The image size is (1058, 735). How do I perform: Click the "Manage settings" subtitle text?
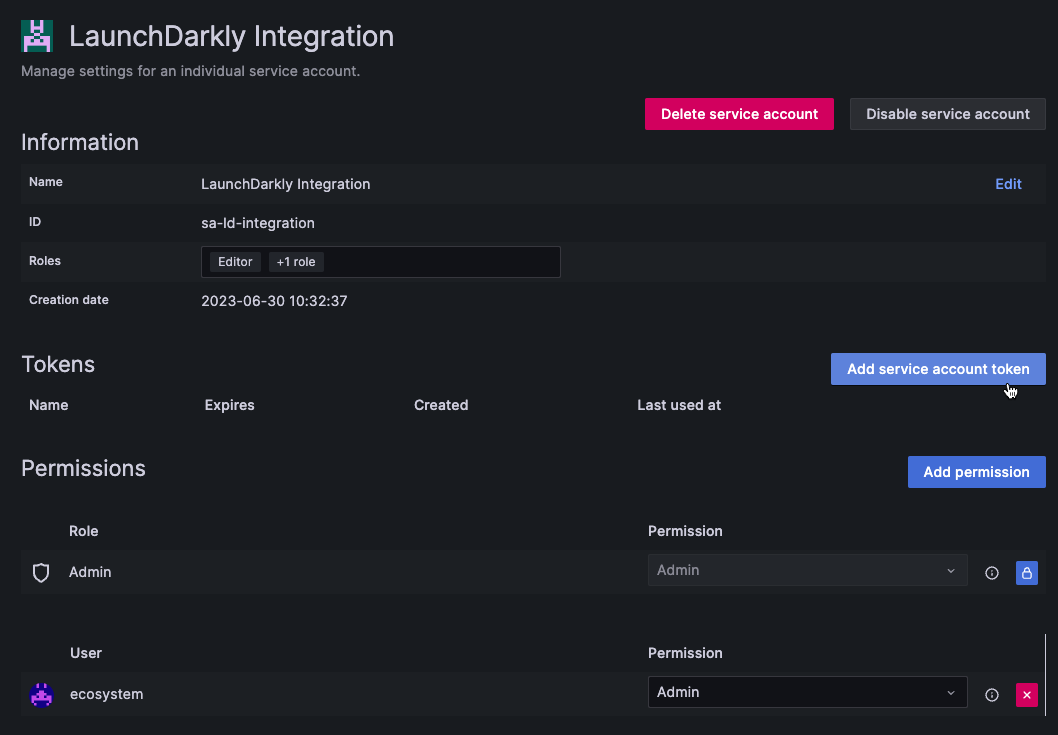(190, 71)
